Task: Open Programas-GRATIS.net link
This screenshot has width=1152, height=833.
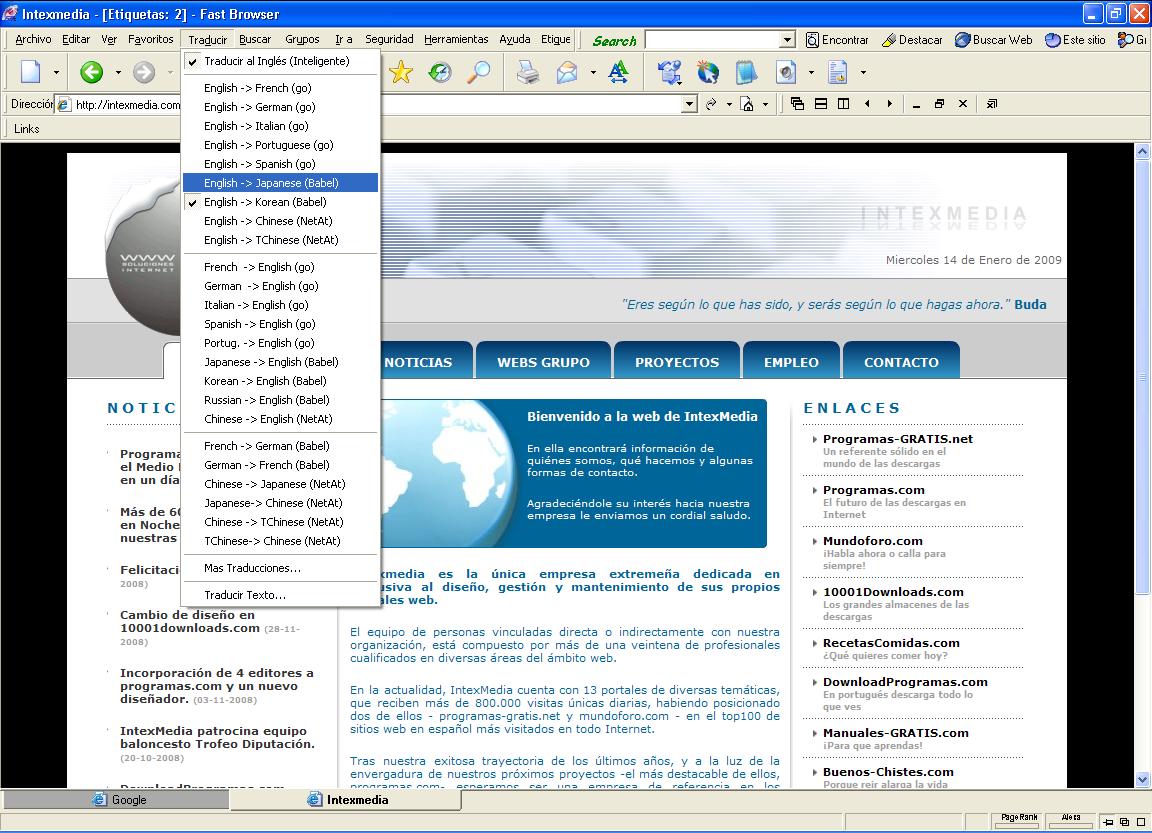Action: (x=897, y=439)
